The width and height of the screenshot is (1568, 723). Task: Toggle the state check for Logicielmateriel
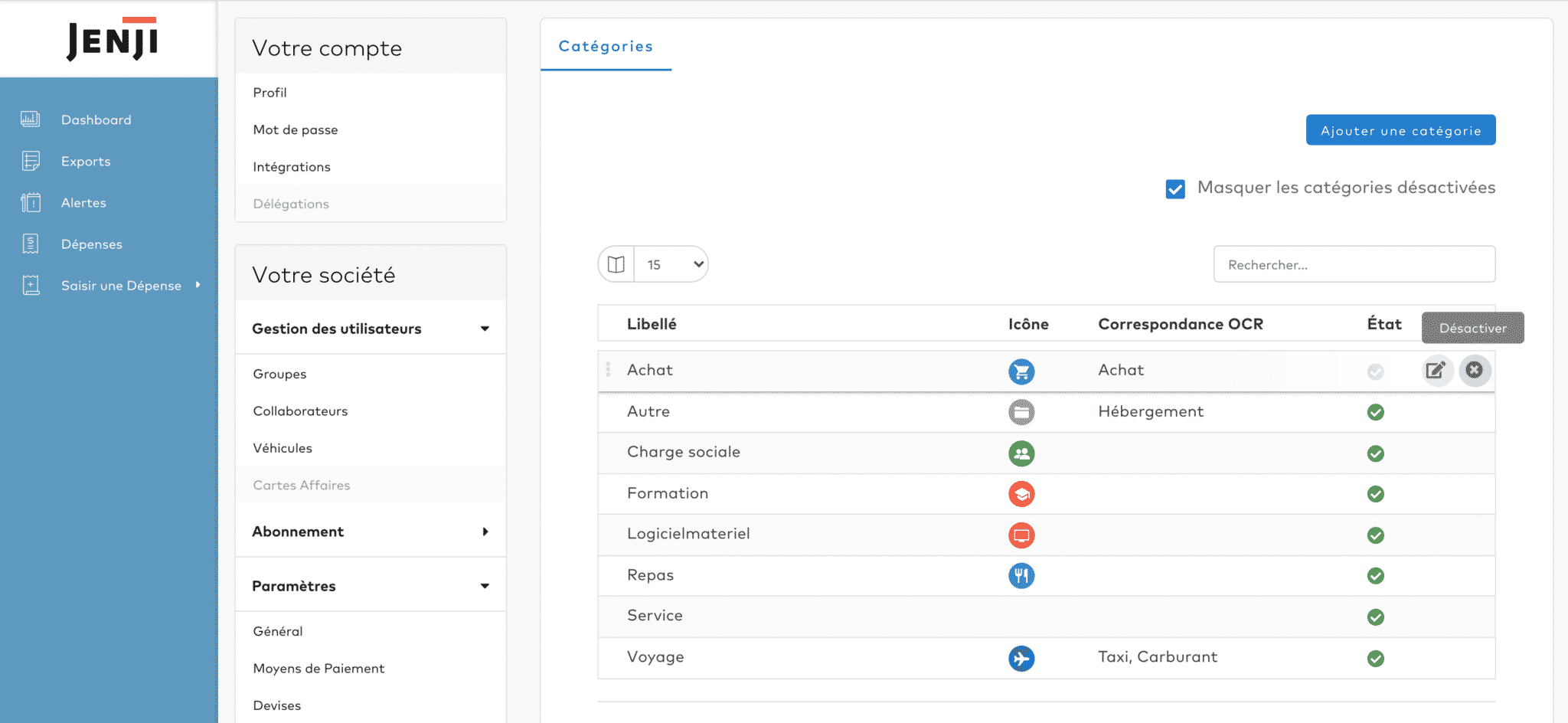pyautogui.click(x=1376, y=535)
